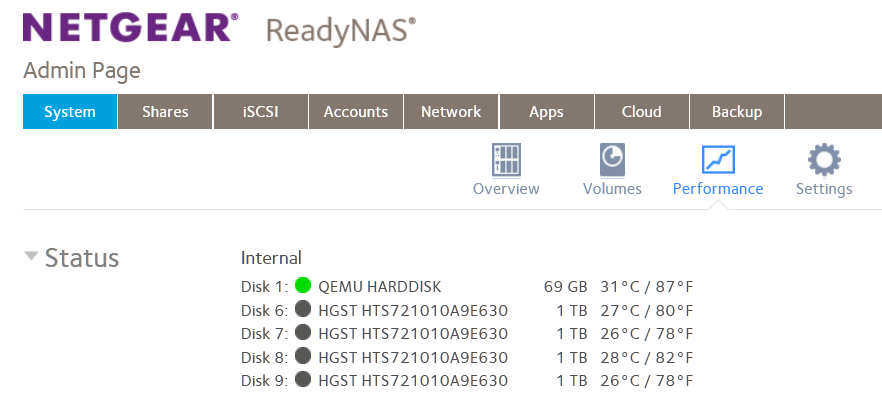The height and width of the screenshot is (417, 882).
Task: Click the gray status dot for Disk 6
Action: point(304,310)
